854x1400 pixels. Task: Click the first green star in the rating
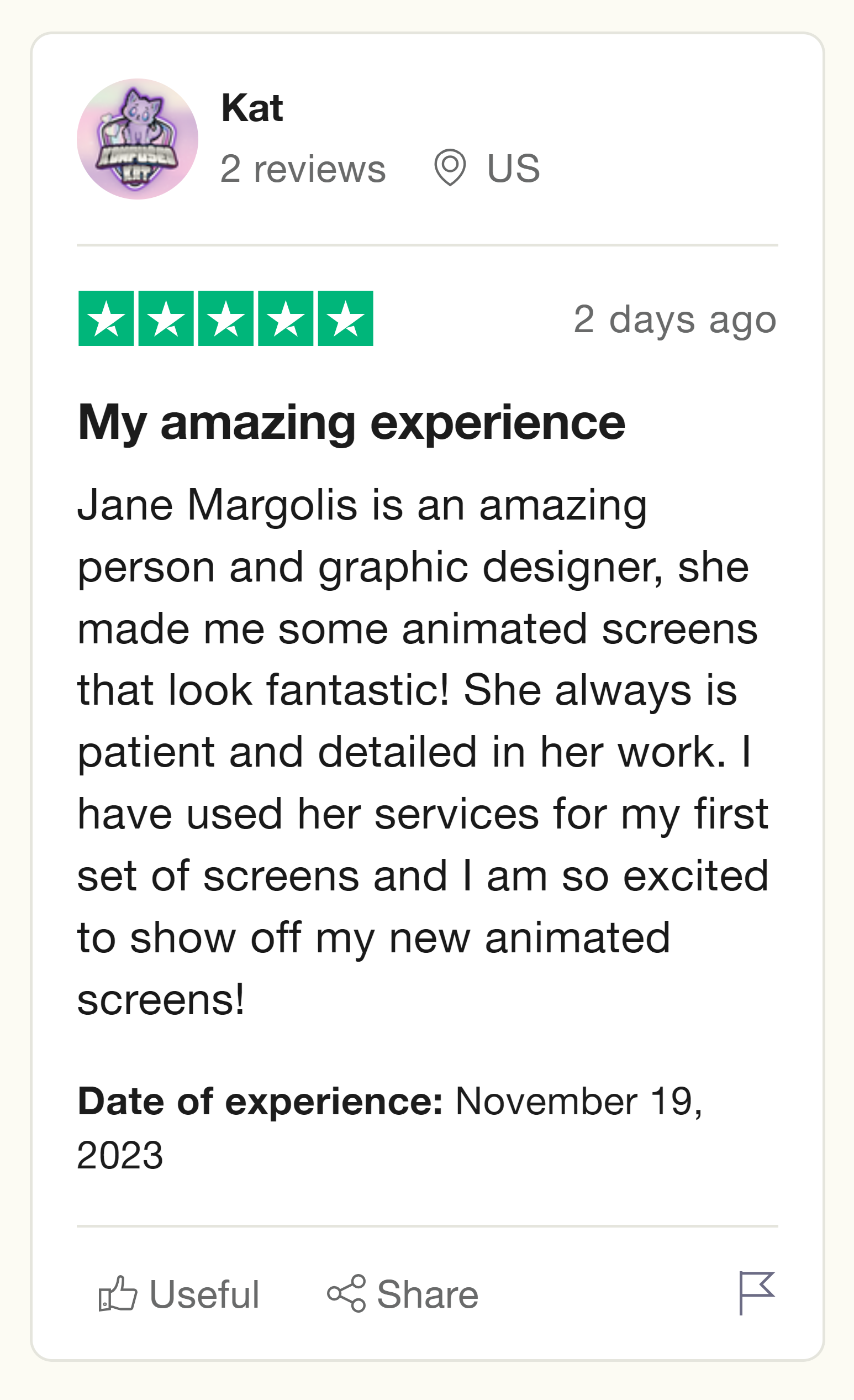tap(107, 318)
